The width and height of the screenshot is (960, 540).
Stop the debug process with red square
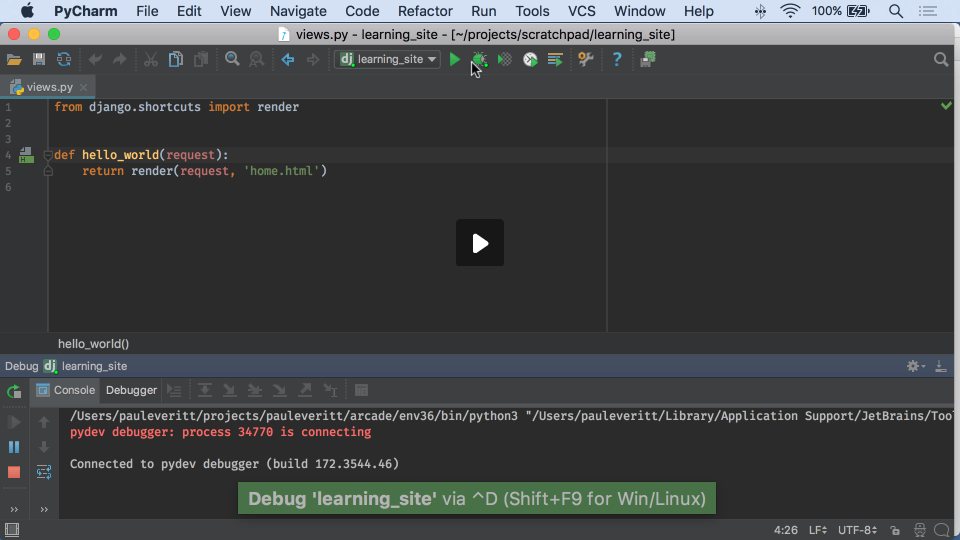click(13, 472)
